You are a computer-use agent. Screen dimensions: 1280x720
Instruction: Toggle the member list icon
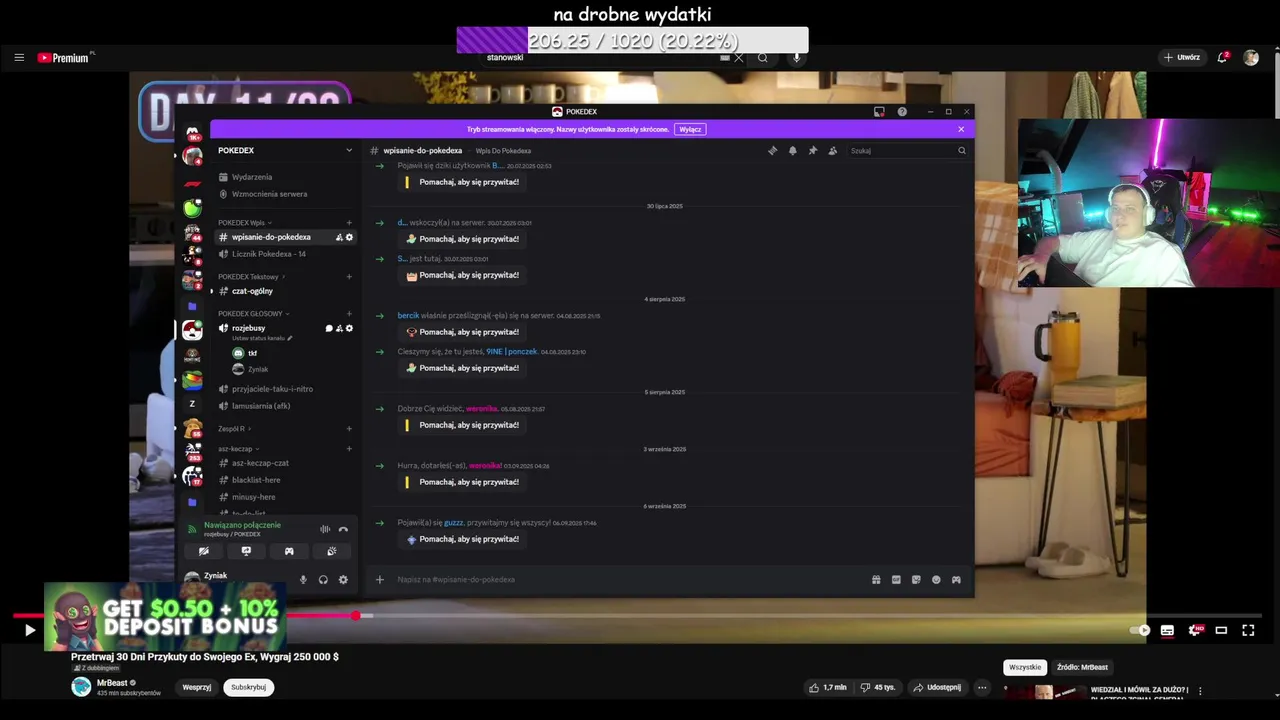click(x=833, y=151)
